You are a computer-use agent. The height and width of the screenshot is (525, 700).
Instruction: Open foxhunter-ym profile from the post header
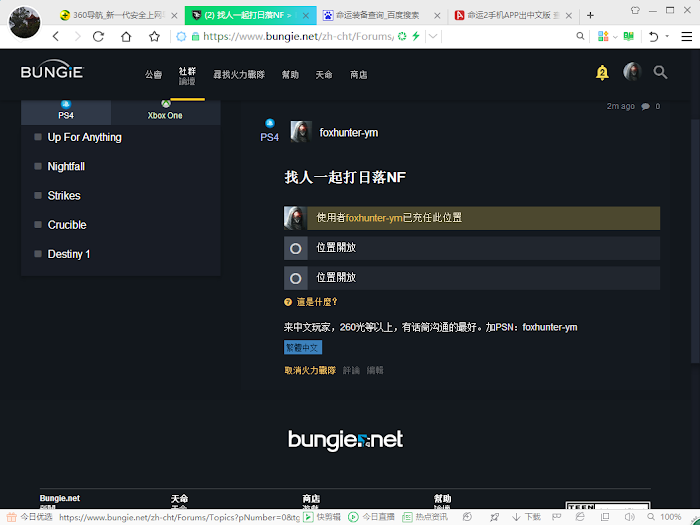point(349,133)
